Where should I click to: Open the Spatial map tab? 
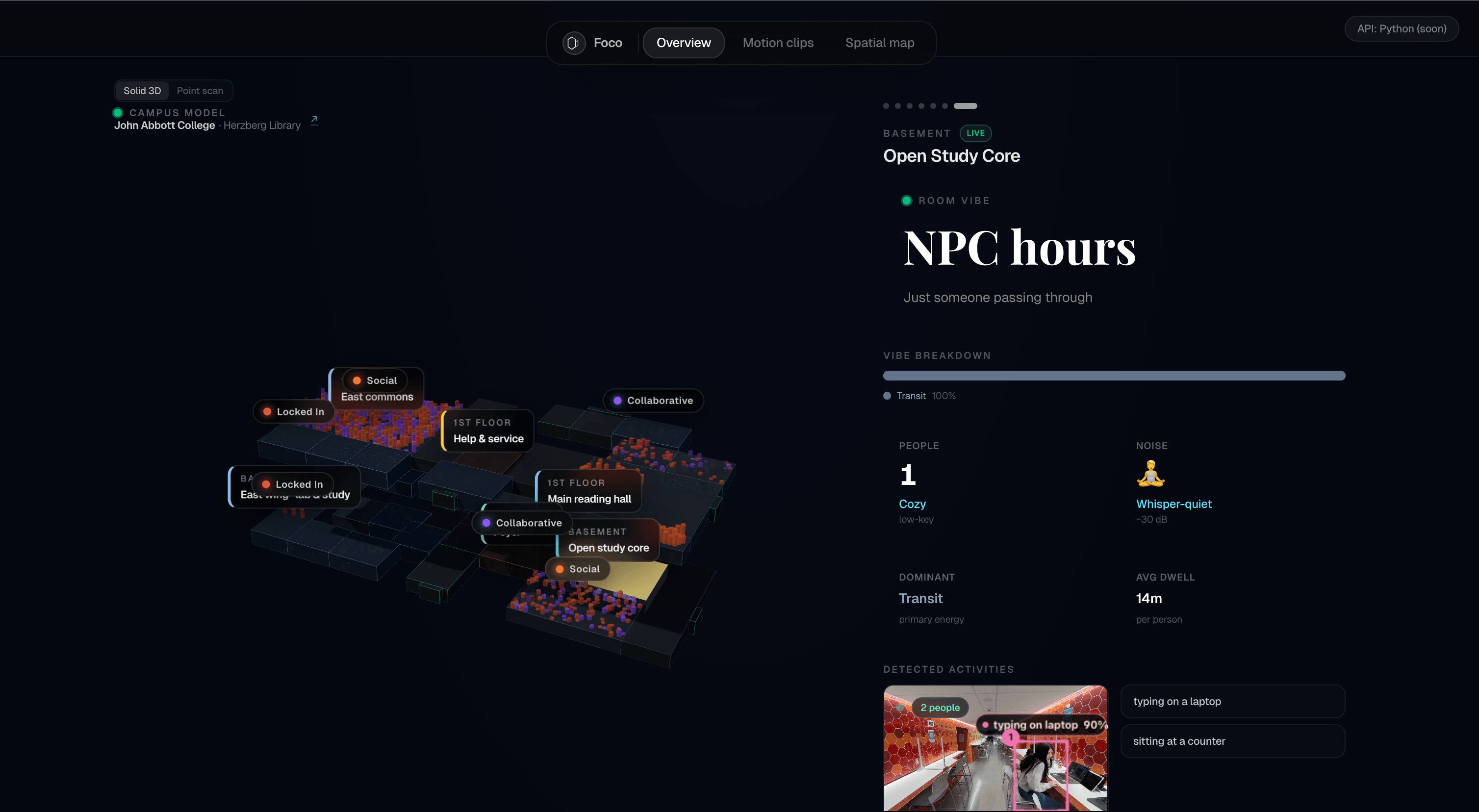click(879, 43)
